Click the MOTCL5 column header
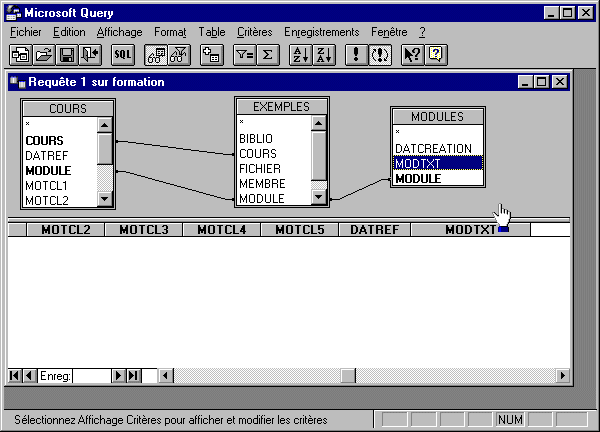The image size is (600, 432). click(x=300, y=230)
